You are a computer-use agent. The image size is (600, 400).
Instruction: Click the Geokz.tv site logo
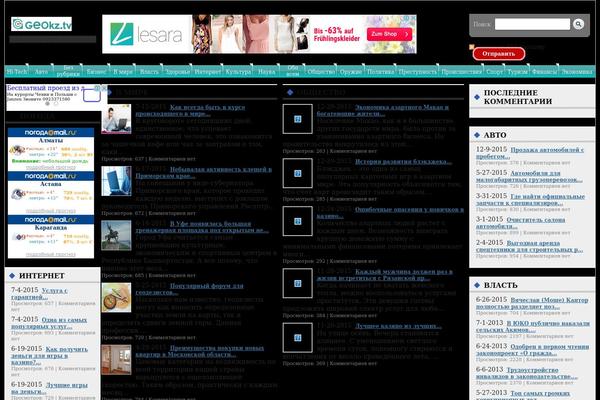pos(41,24)
